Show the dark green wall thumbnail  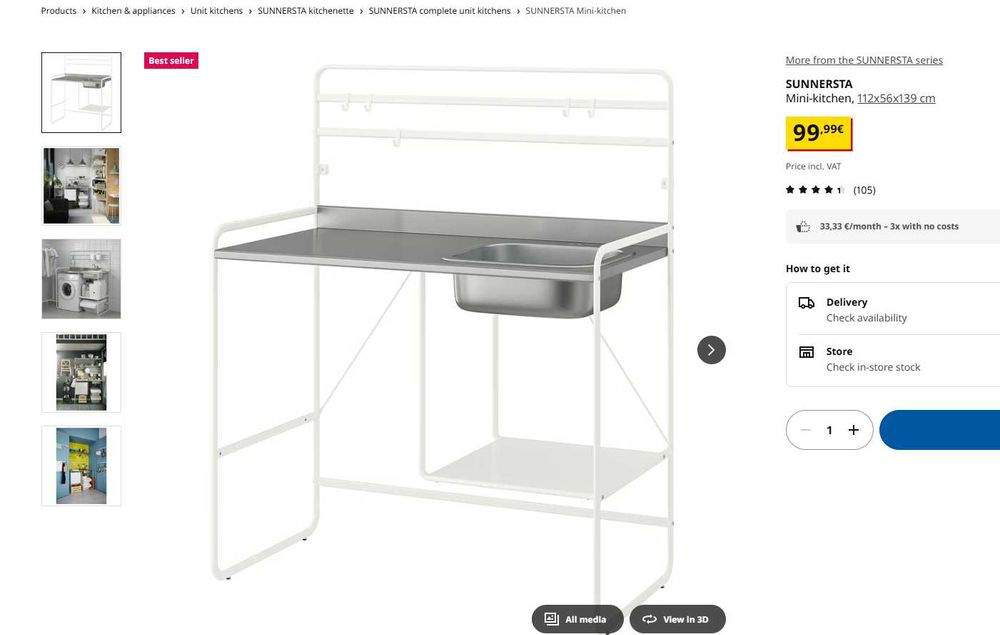point(81,372)
